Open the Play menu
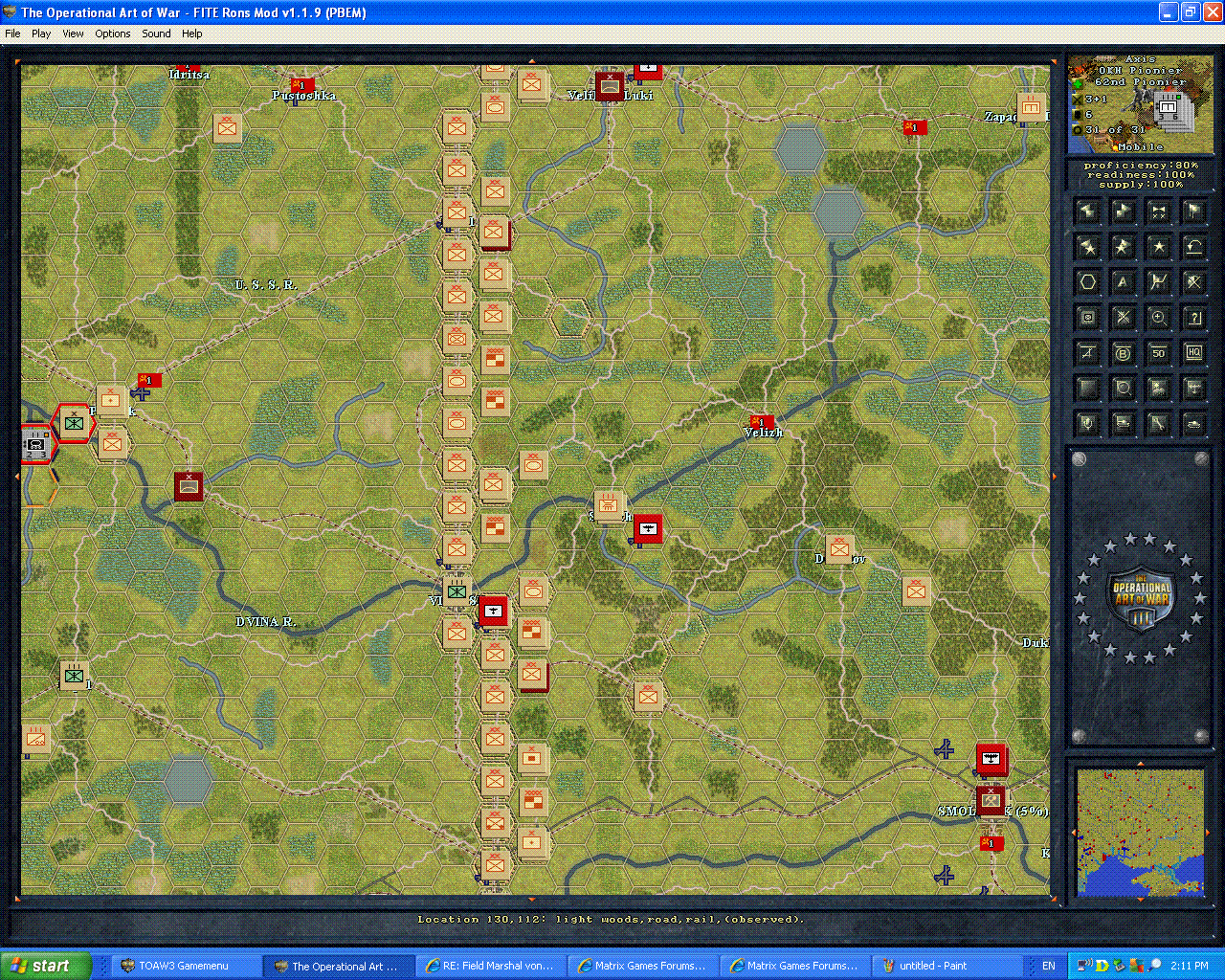1225x980 pixels. 41,33
